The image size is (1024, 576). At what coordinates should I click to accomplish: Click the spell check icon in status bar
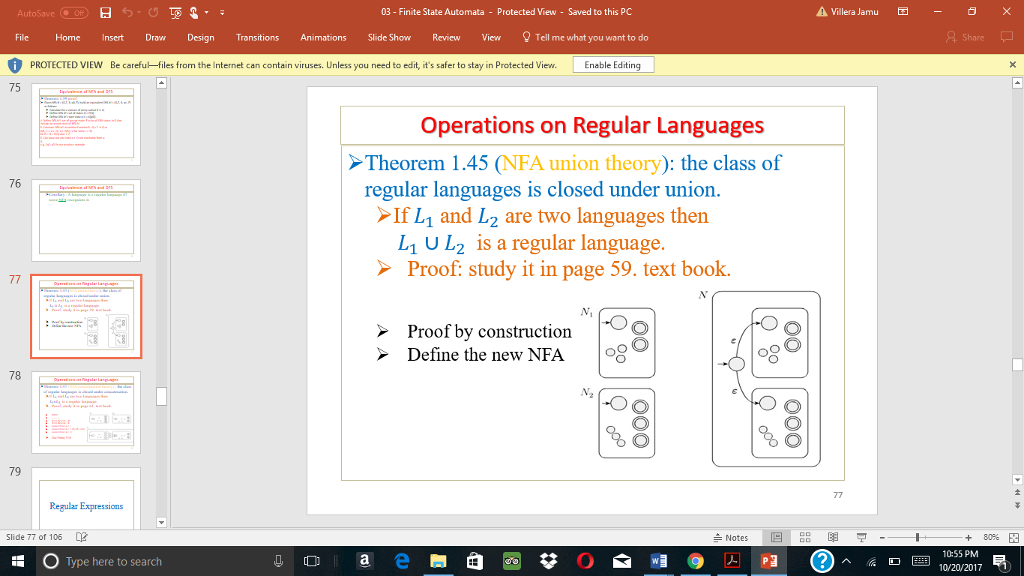click(82, 537)
